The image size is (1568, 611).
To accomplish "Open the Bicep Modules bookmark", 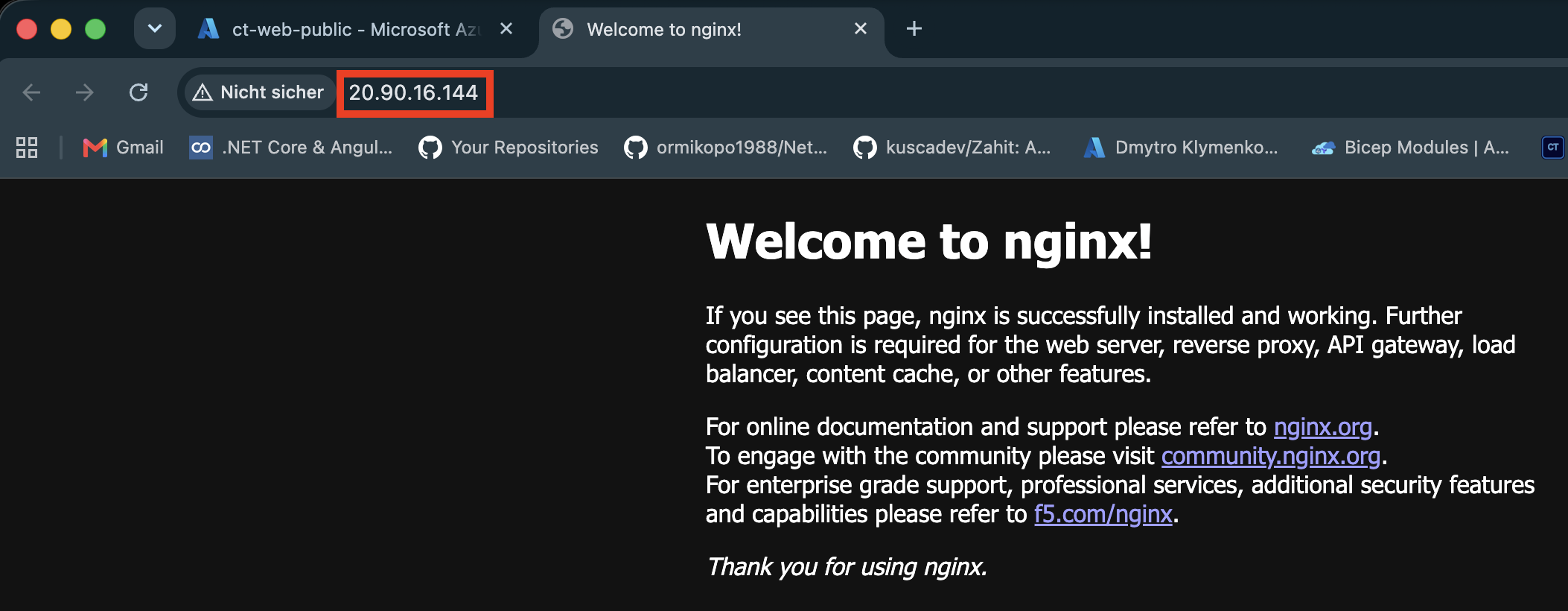I will (x=1411, y=148).
